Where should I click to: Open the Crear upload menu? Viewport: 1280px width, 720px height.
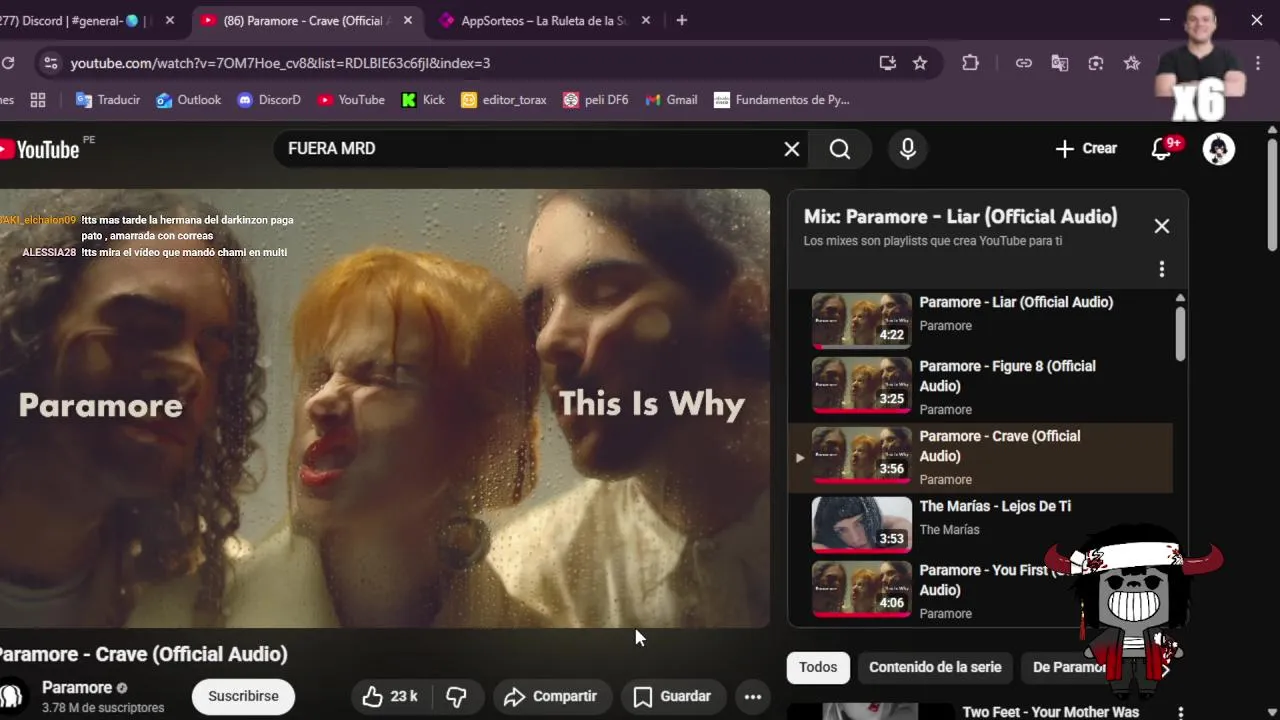1086,149
